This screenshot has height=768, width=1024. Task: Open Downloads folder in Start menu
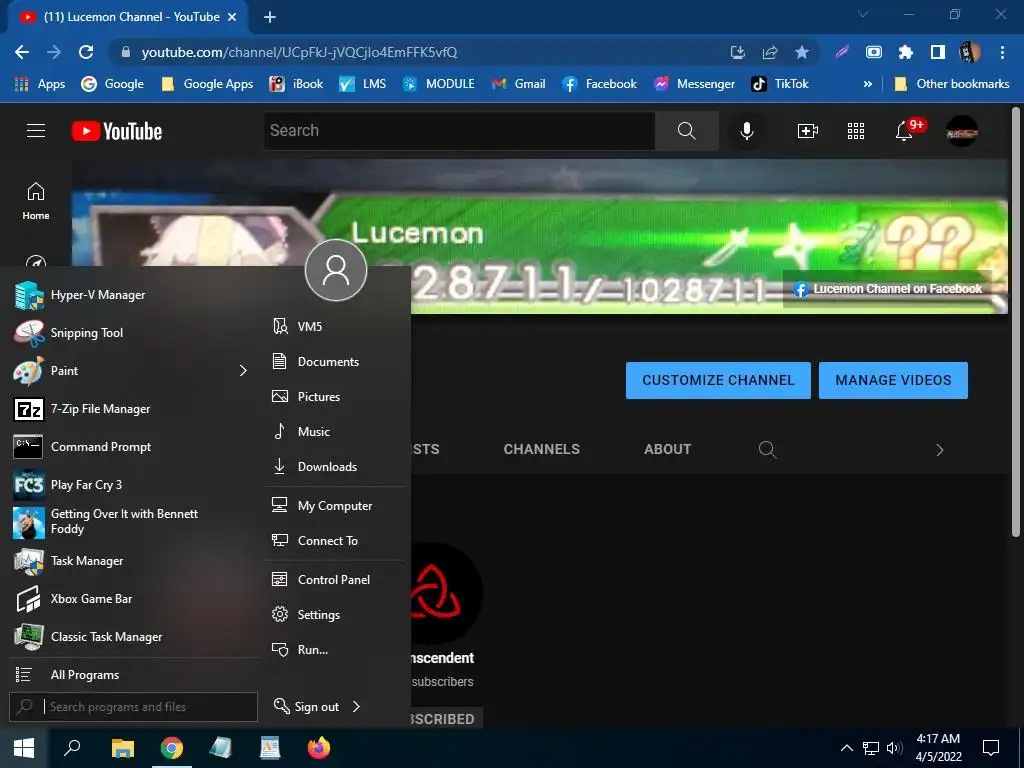point(336,466)
